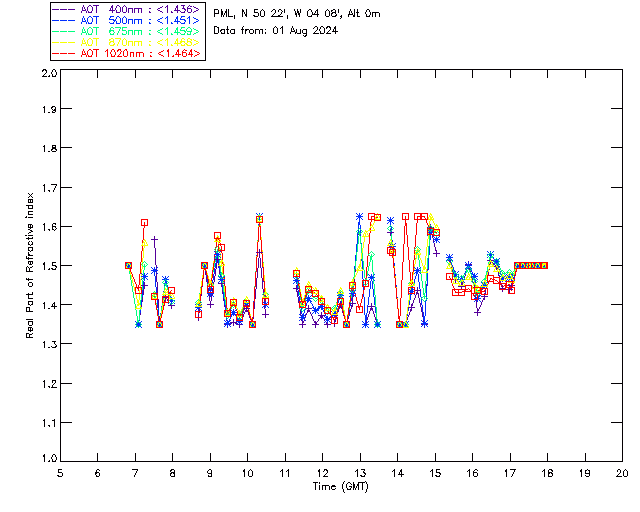This screenshot has width=640, height=512.
Task: Click the red dashed line sample in legend
Action: (x=64, y=53)
